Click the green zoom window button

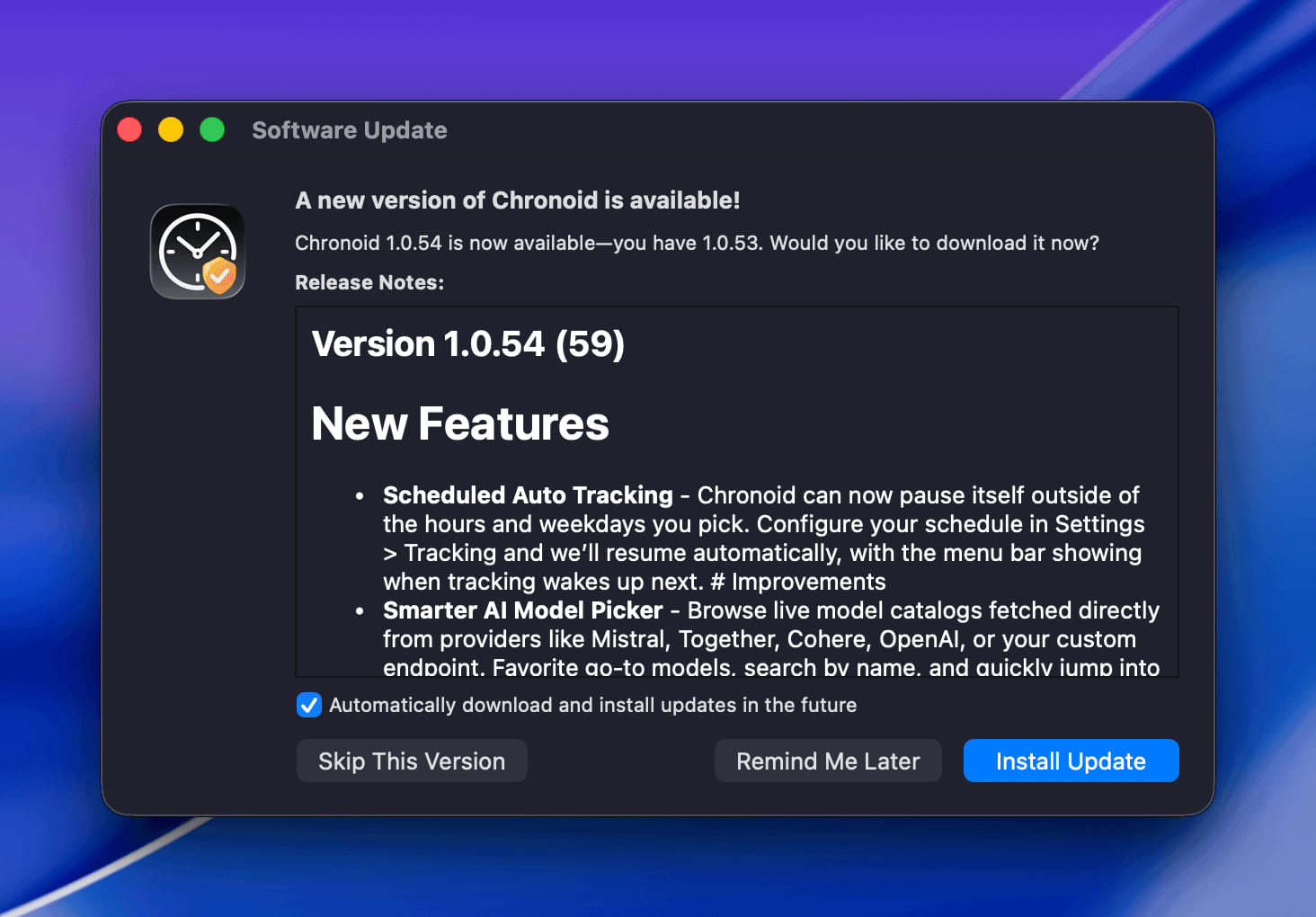(x=212, y=130)
